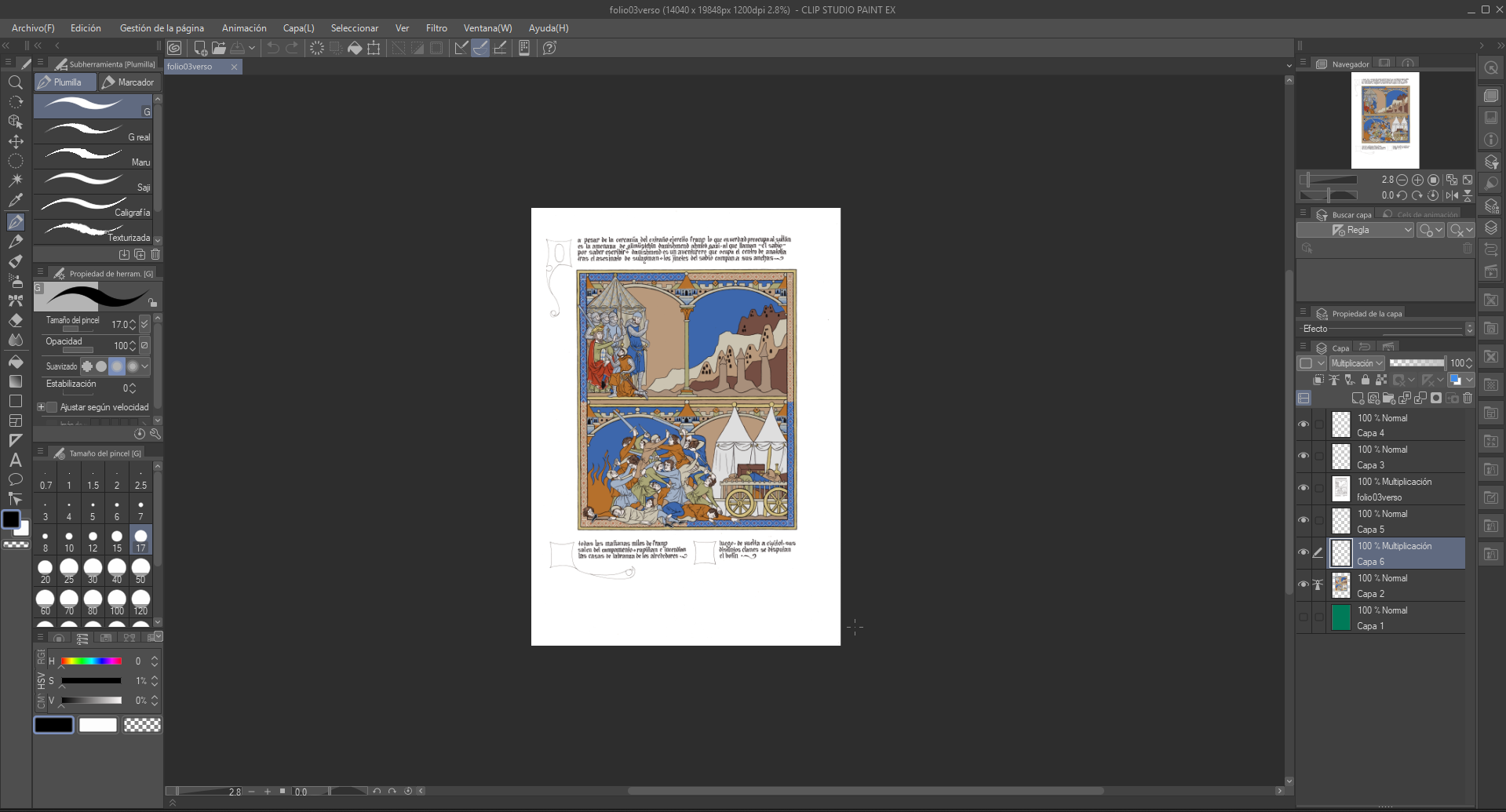Choose the G real pen sub tool
This screenshot has height=812, width=1506.
(x=93, y=131)
